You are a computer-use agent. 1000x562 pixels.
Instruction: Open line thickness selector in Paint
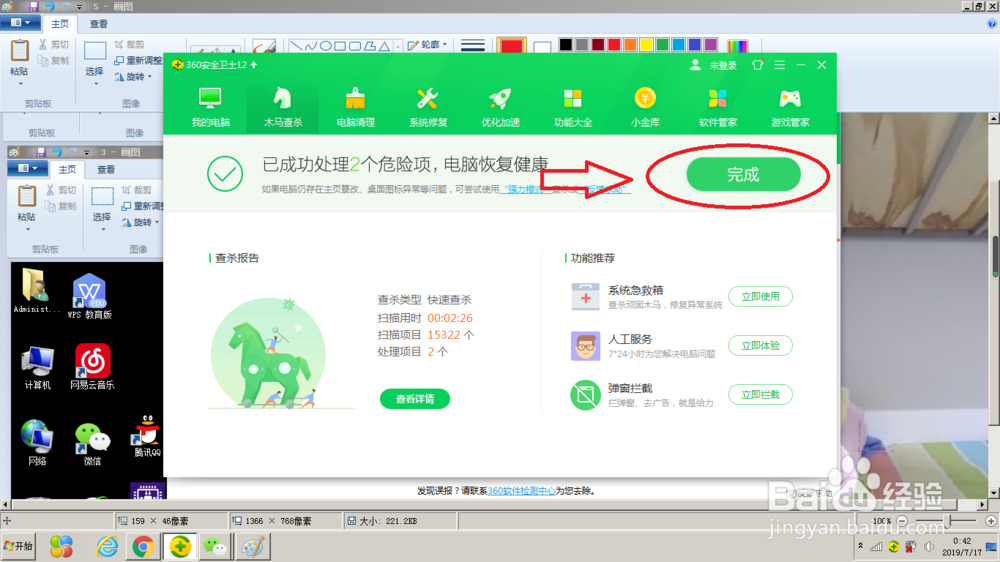[x=473, y=46]
